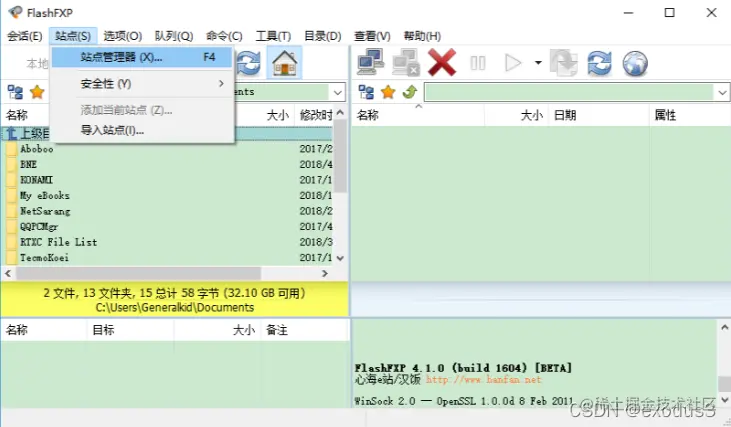Click the local favorites star icon
Viewport: 731px width, 427px height.
(x=37, y=92)
